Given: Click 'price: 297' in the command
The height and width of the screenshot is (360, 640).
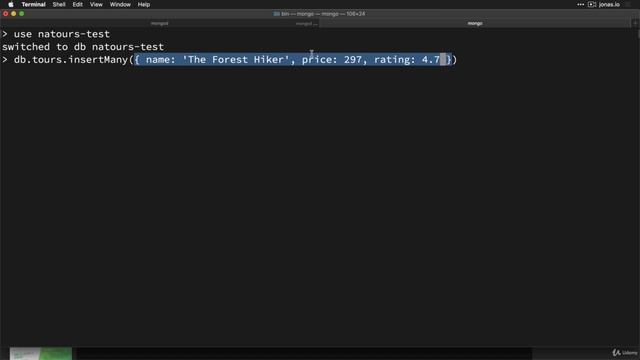Looking at the screenshot, I should [332, 60].
